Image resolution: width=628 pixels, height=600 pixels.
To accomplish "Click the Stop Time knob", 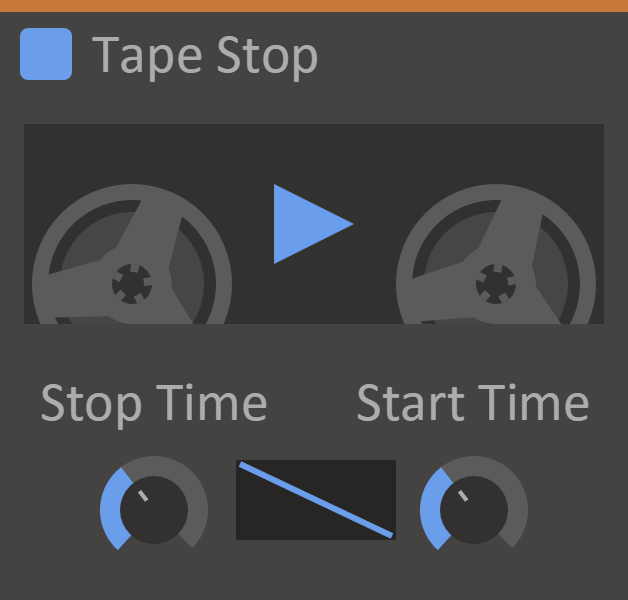I will (153, 509).
